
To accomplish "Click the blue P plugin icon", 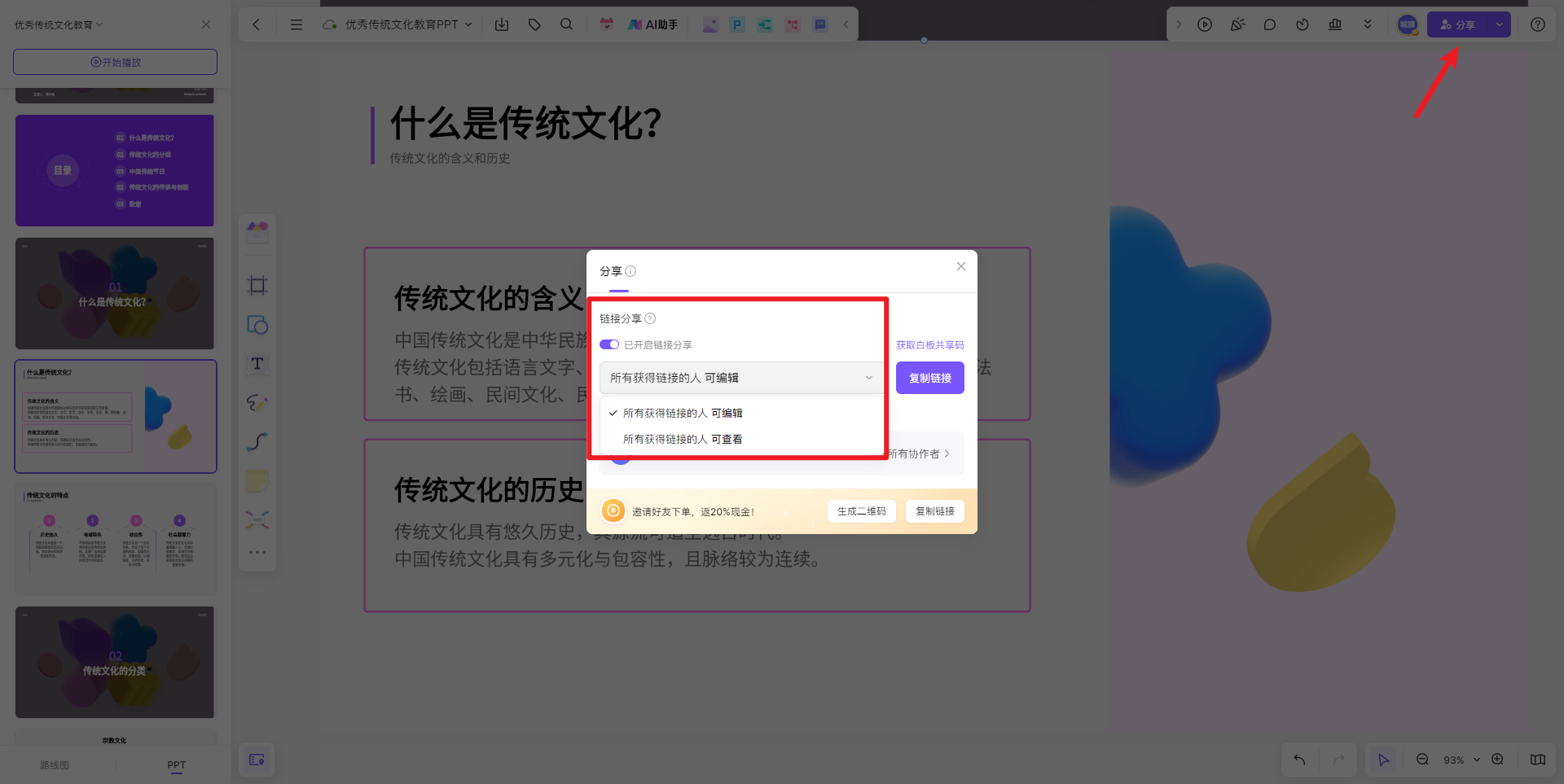I will point(737,24).
